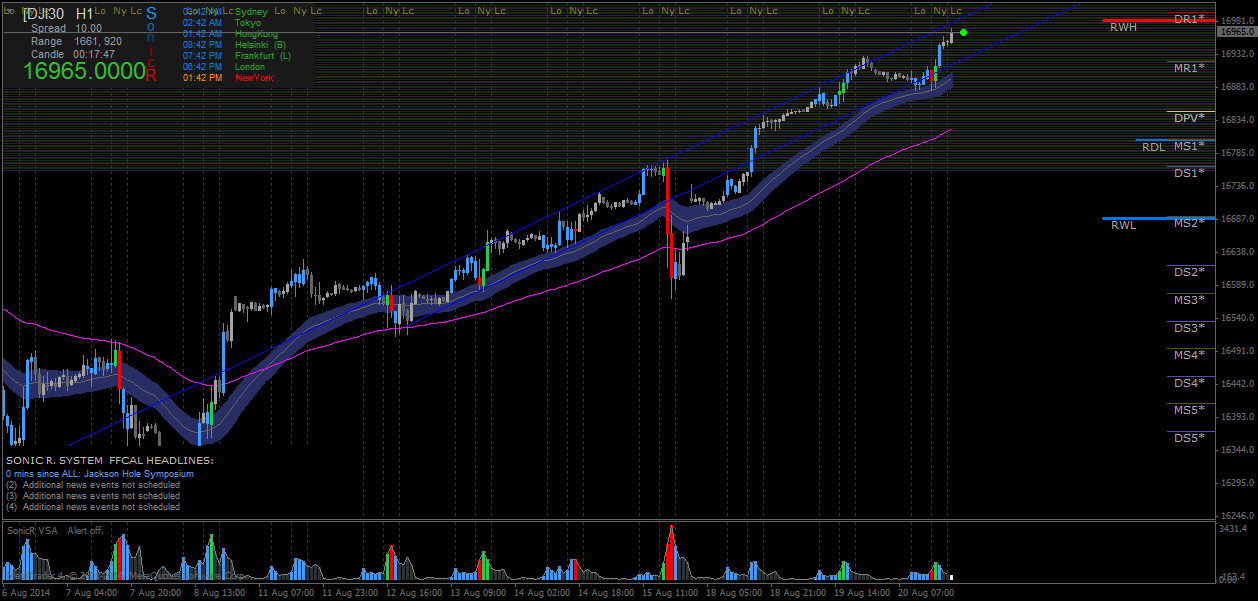1258x601 pixels.
Task: Select the DR1* pivot level label
Action: [x=1189, y=19]
